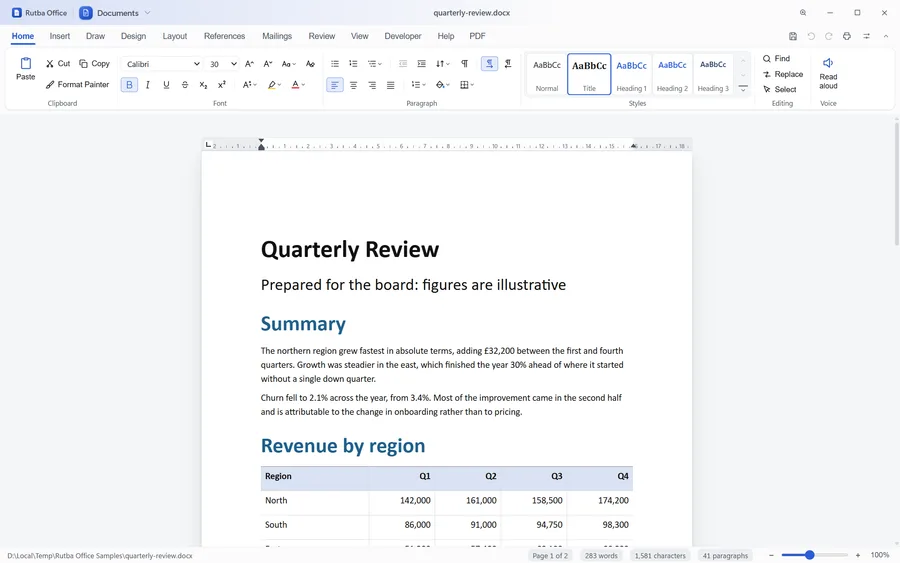This screenshot has height=563, width=900.
Task: Open the customize toolbar settings icon
Action: pyautogui.click(x=867, y=36)
